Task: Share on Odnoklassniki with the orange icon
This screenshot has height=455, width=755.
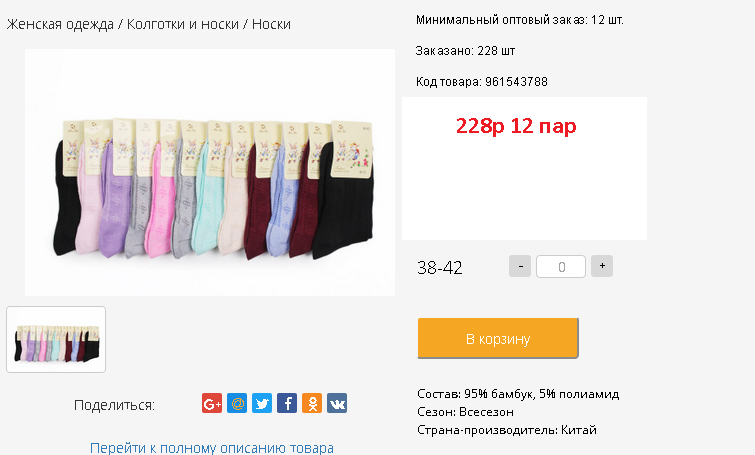Action: tap(312, 403)
